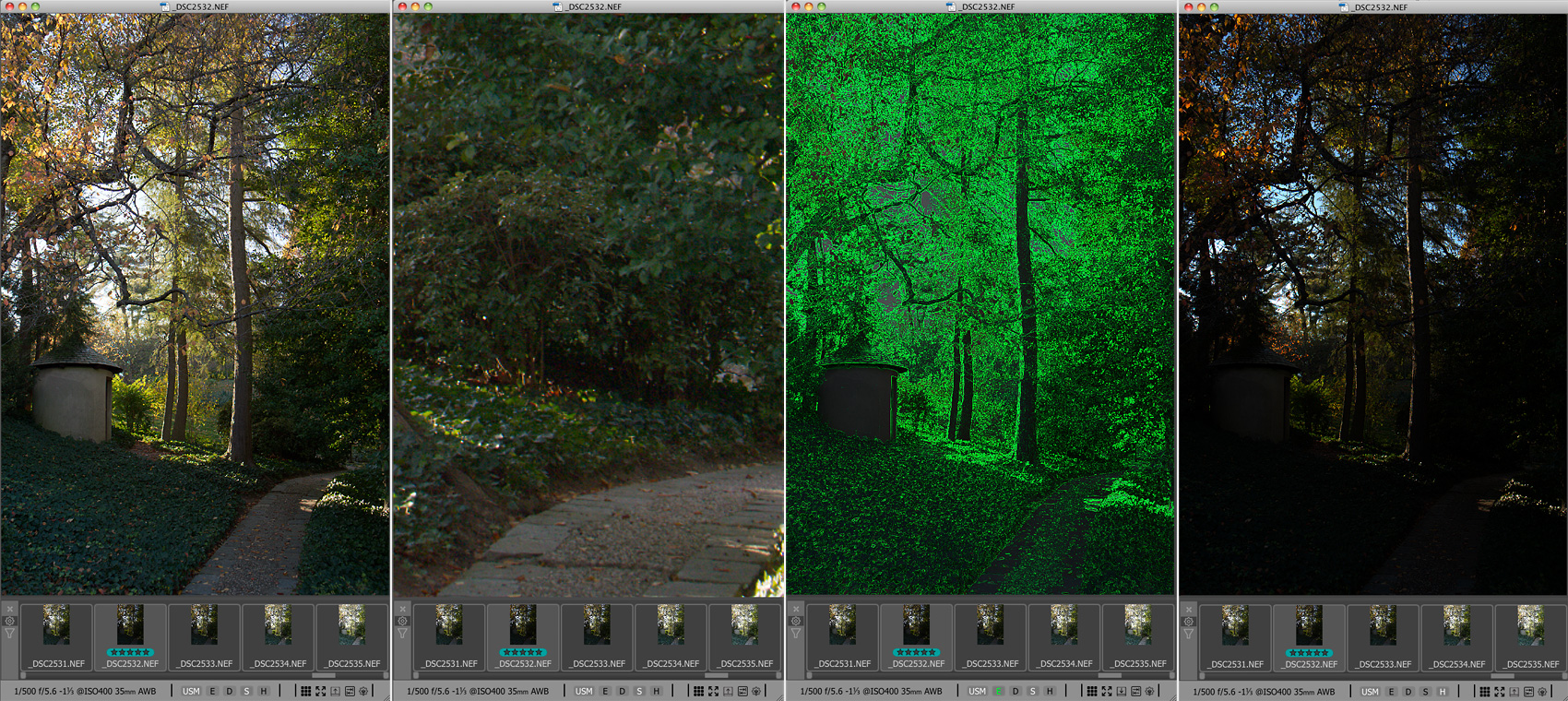Screen dimensions: 1568x701
Task: Open filmstrip gear settings in darkest rightmost window
Action: pos(1189,621)
